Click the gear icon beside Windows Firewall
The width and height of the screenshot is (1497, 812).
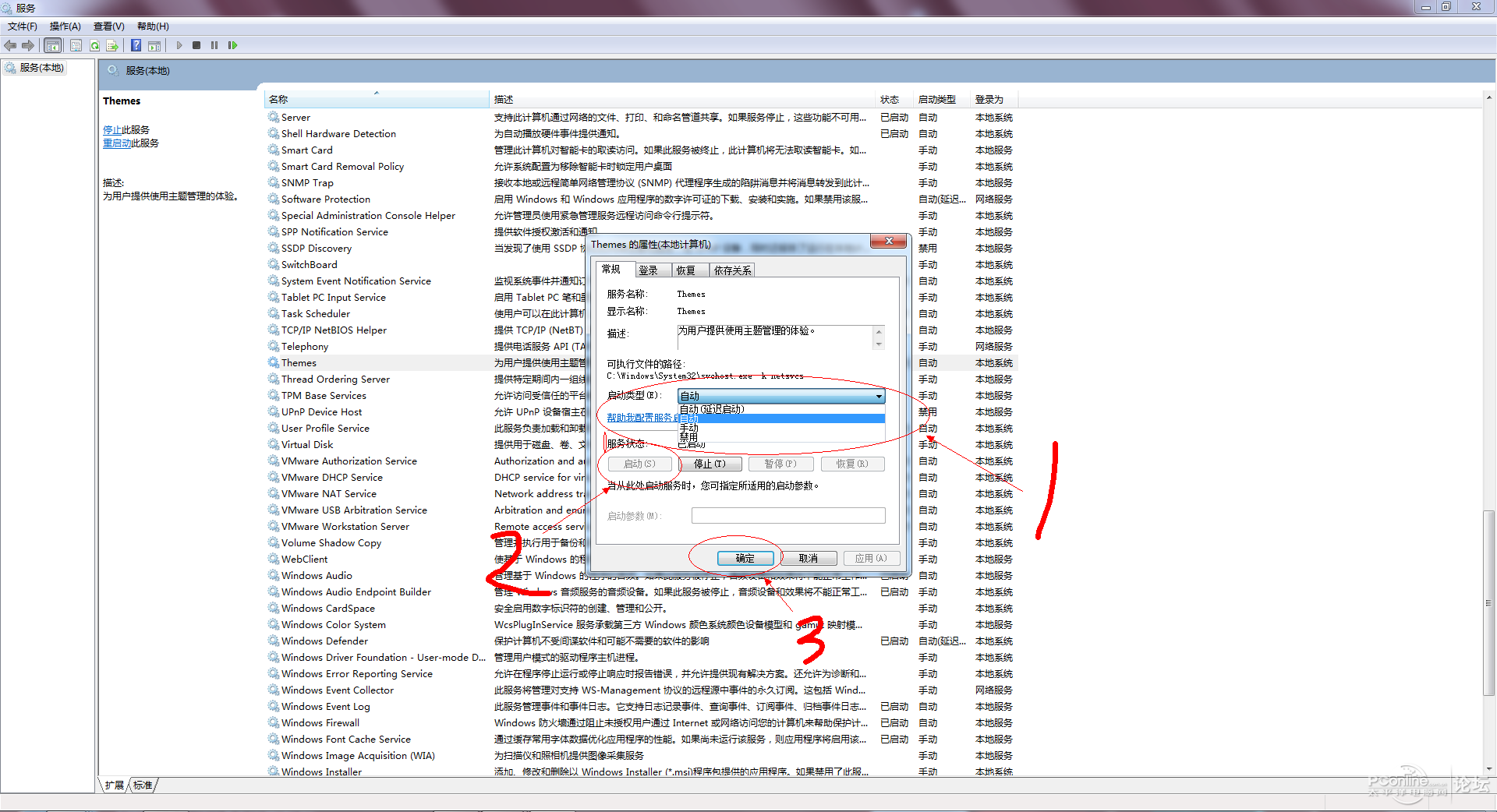274,722
